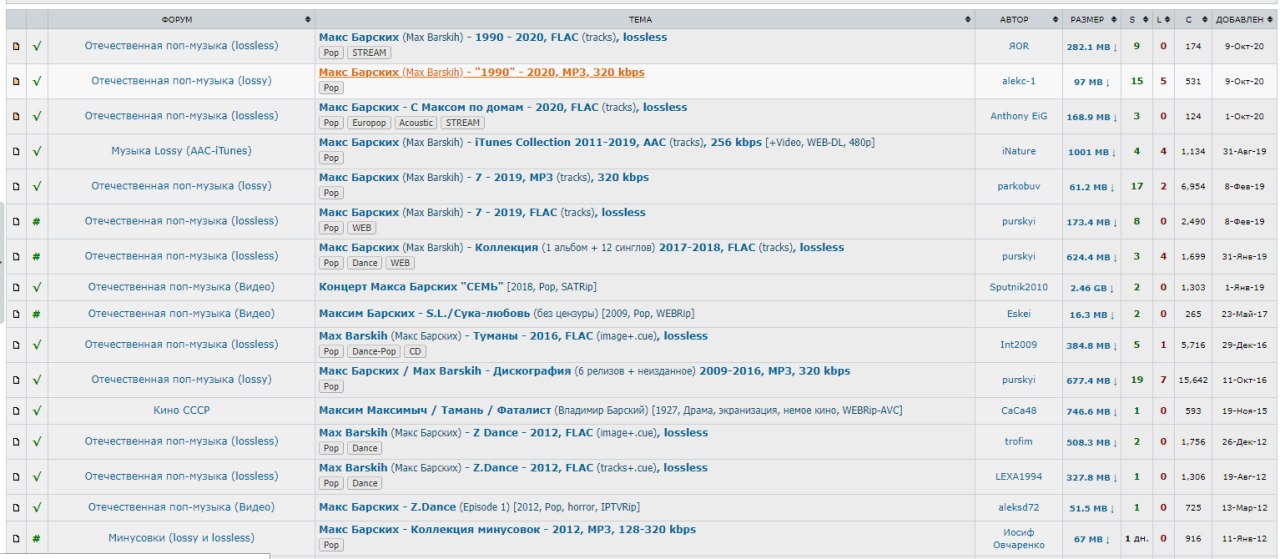1280x559 pixels.
Task: Download the 16.3 MB torrent
Action: (x=1093, y=313)
